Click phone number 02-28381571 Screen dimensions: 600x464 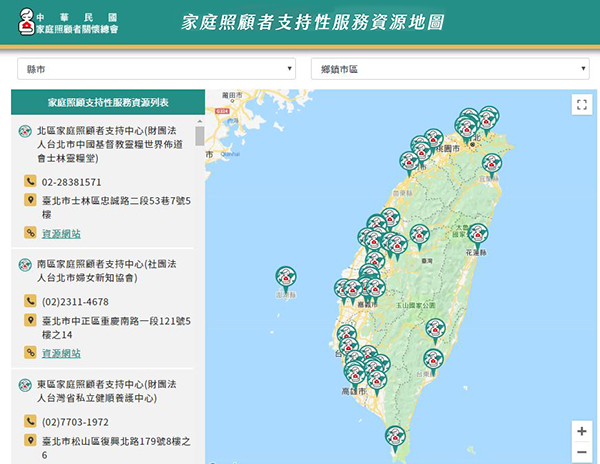click(x=71, y=182)
